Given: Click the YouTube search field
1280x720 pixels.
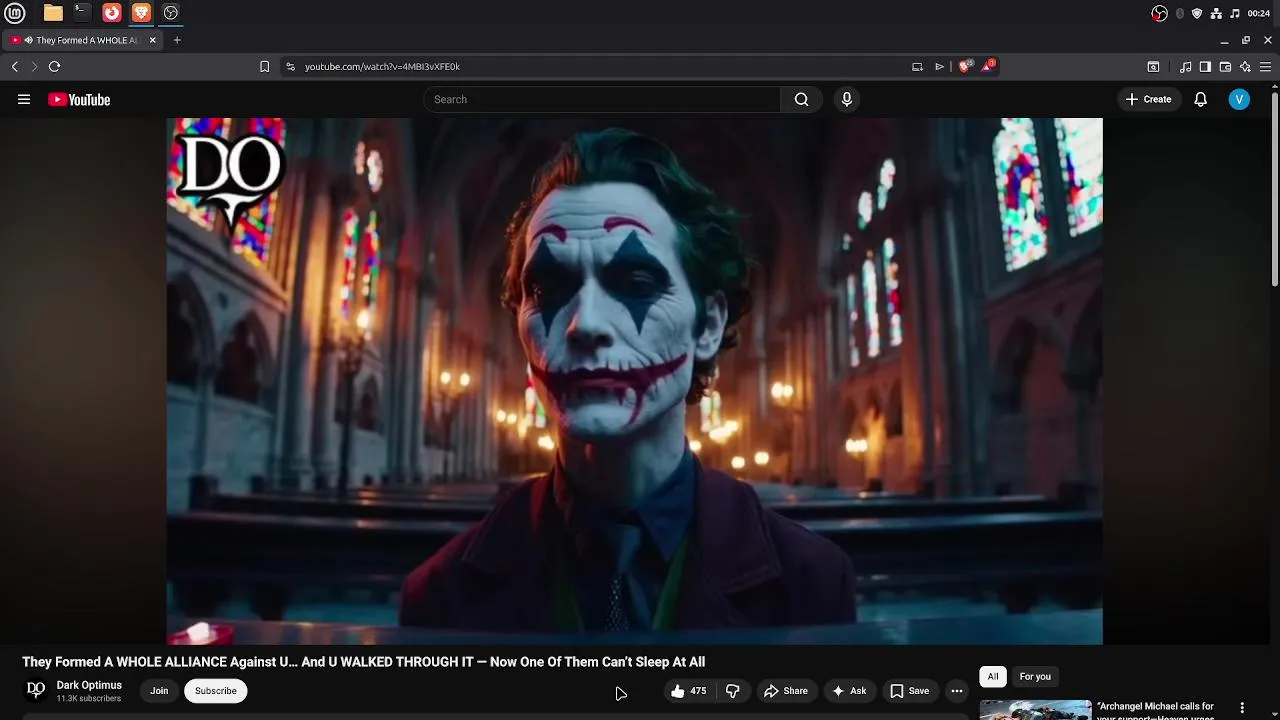Looking at the screenshot, I should coord(602,99).
